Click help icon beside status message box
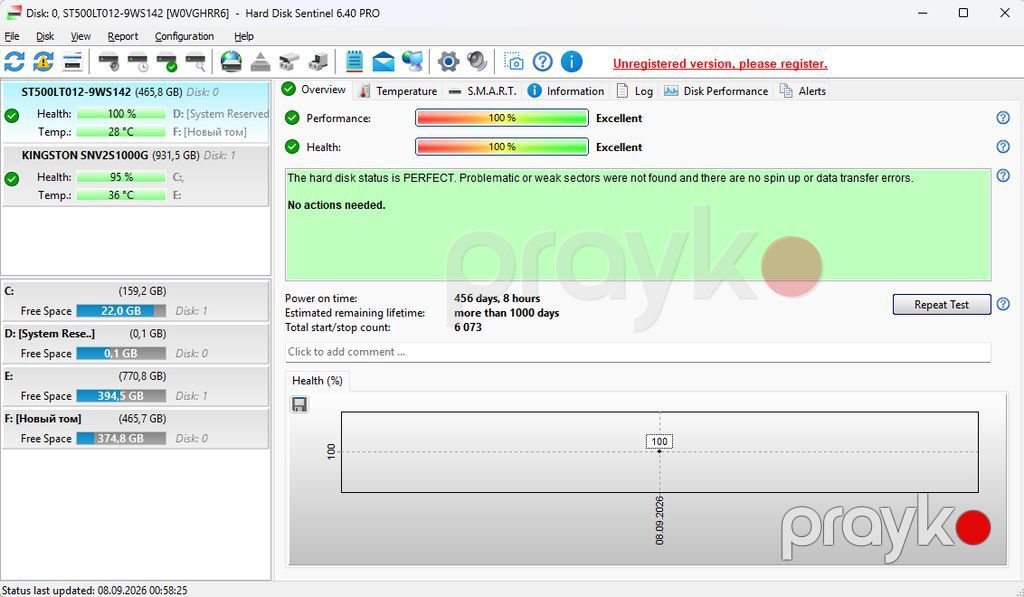1024x597 pixels. pyautogui.click(x=1003, y=175)
